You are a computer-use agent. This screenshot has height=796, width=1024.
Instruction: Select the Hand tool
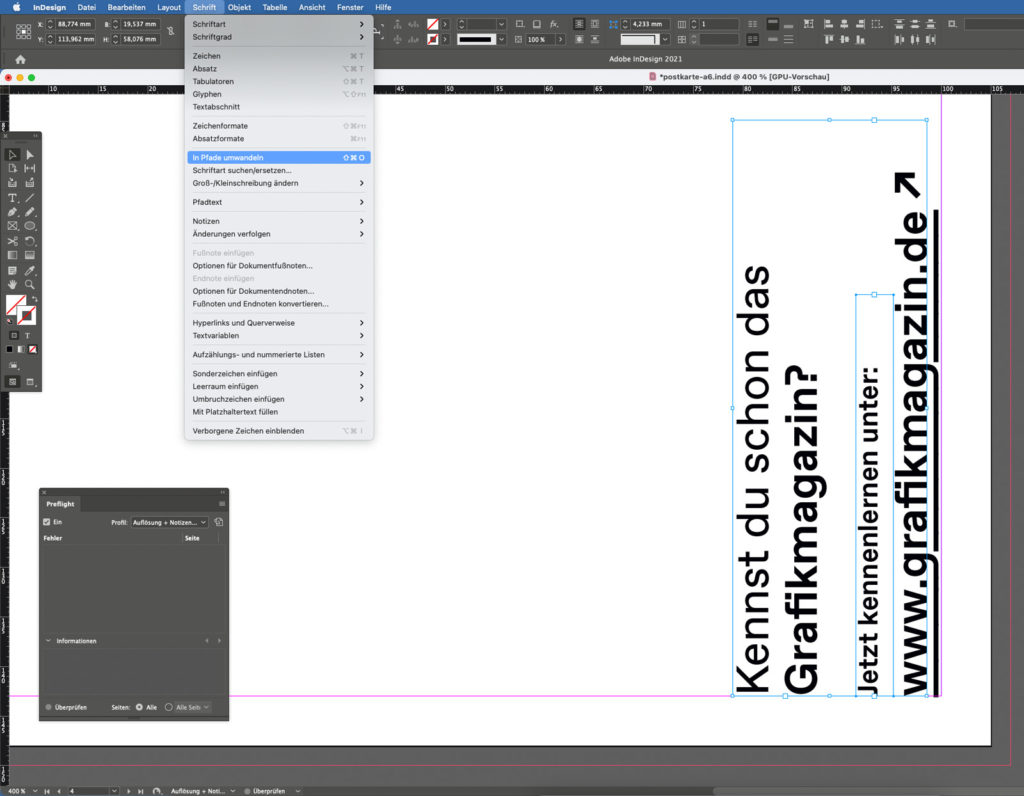click(12, 285)
